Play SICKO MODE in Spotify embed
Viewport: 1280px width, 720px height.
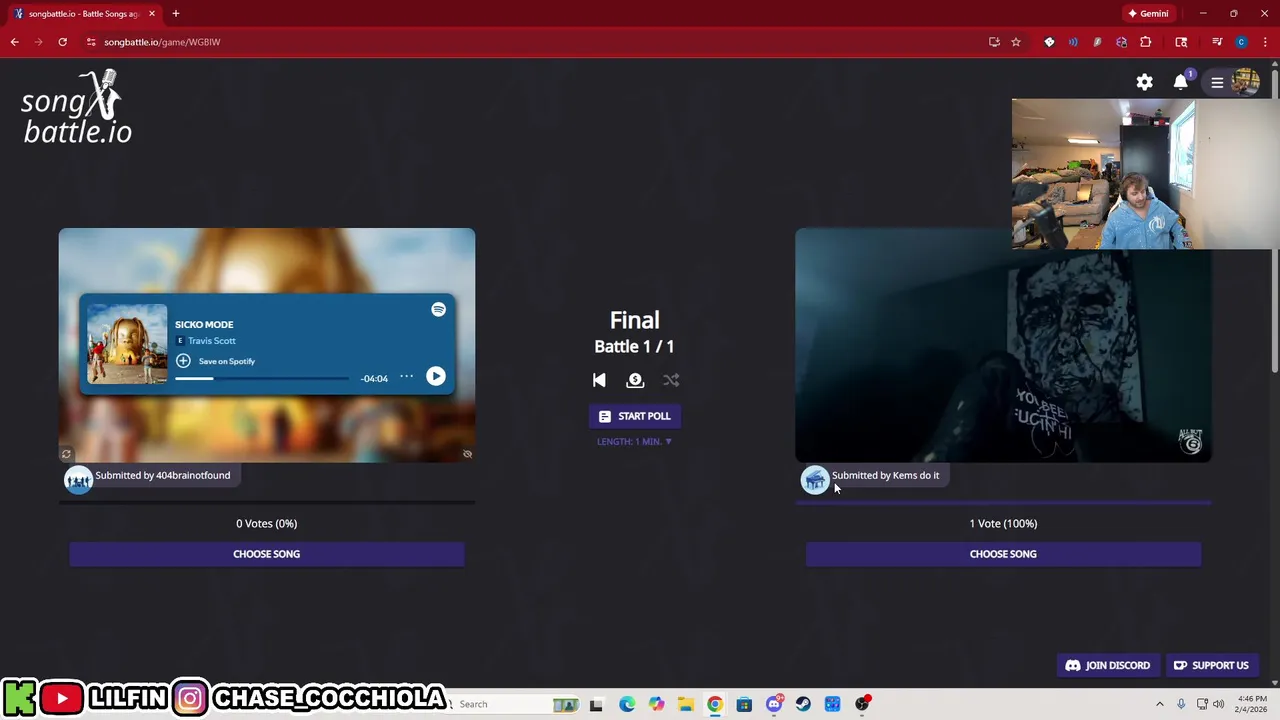(x=435, y=376)
